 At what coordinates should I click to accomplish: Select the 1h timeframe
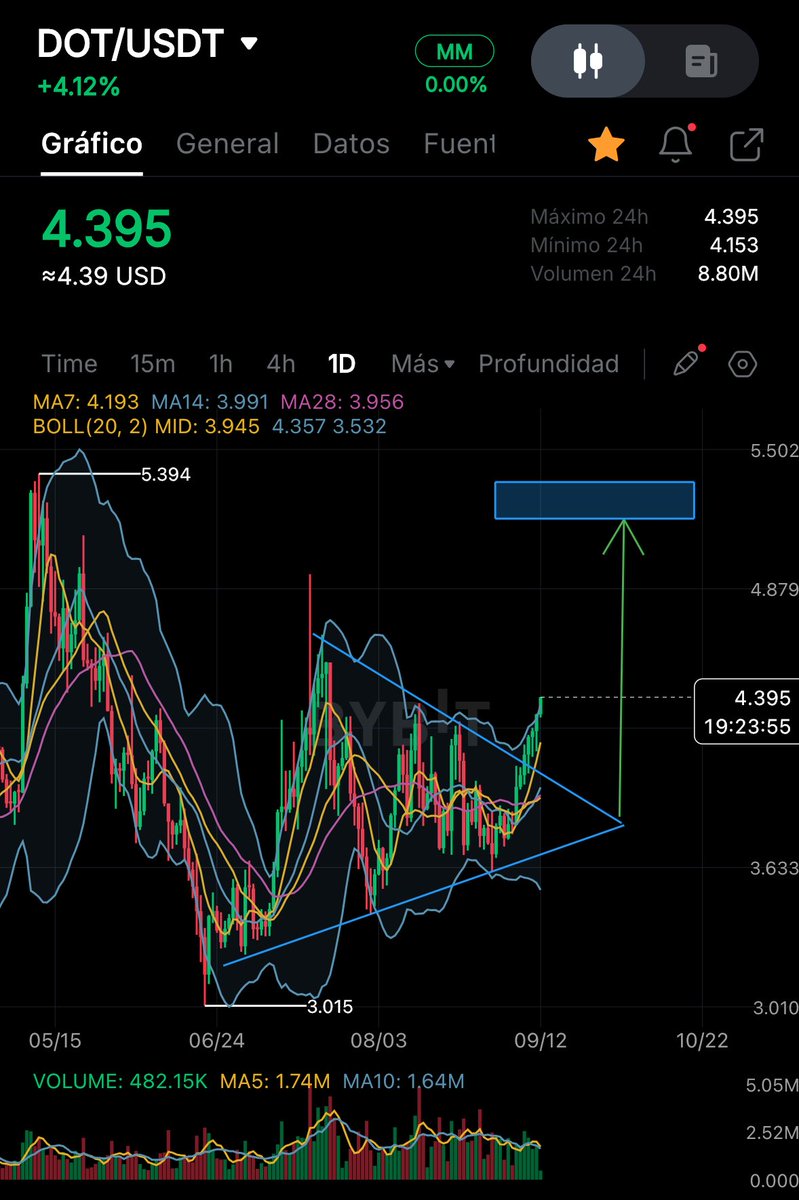click(220, 363)
